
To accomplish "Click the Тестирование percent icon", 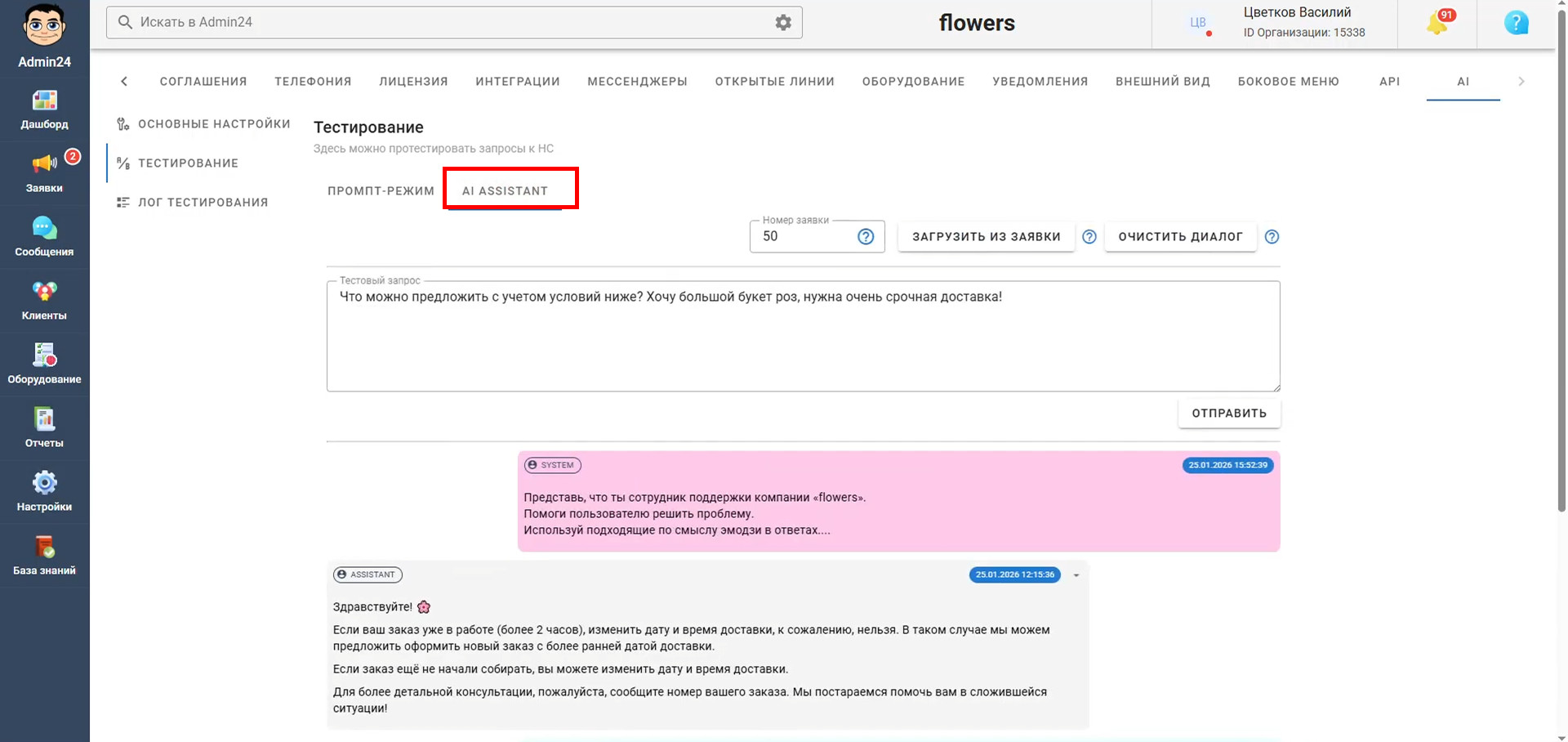I will point(123,163).
